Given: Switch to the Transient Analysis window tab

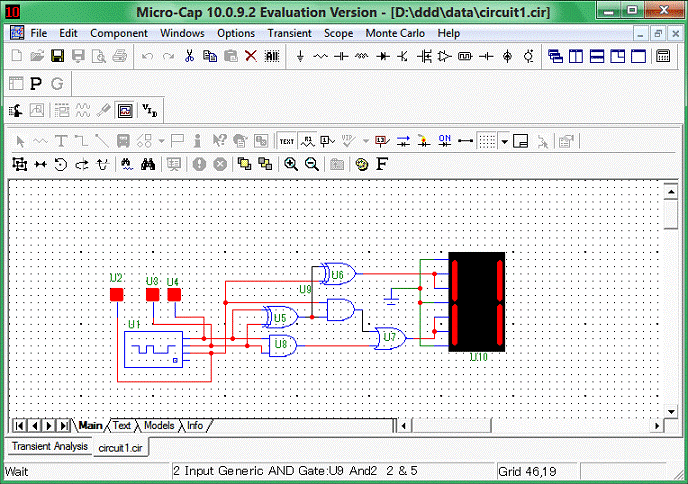Looking at the screenshot, I should 49,447.
